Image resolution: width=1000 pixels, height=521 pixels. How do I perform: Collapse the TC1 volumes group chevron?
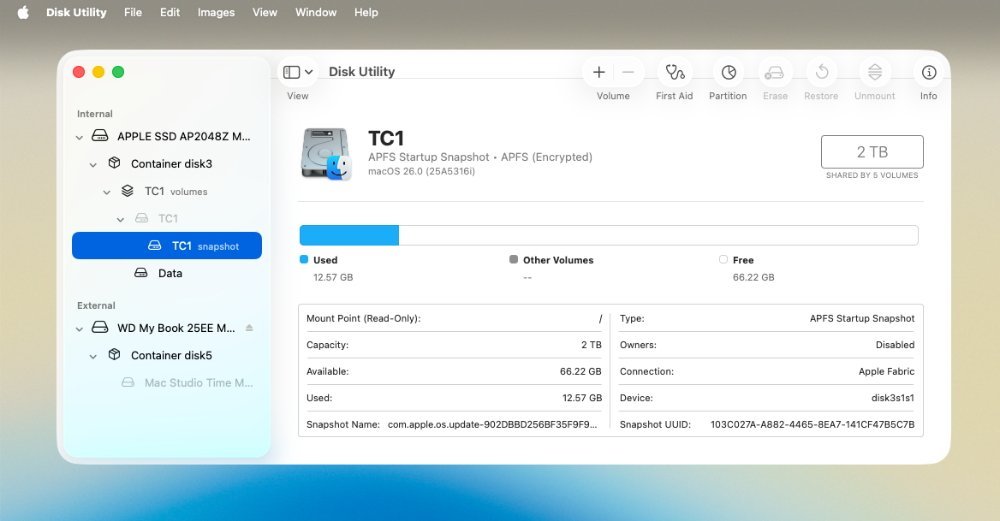[x=107, y=192]
